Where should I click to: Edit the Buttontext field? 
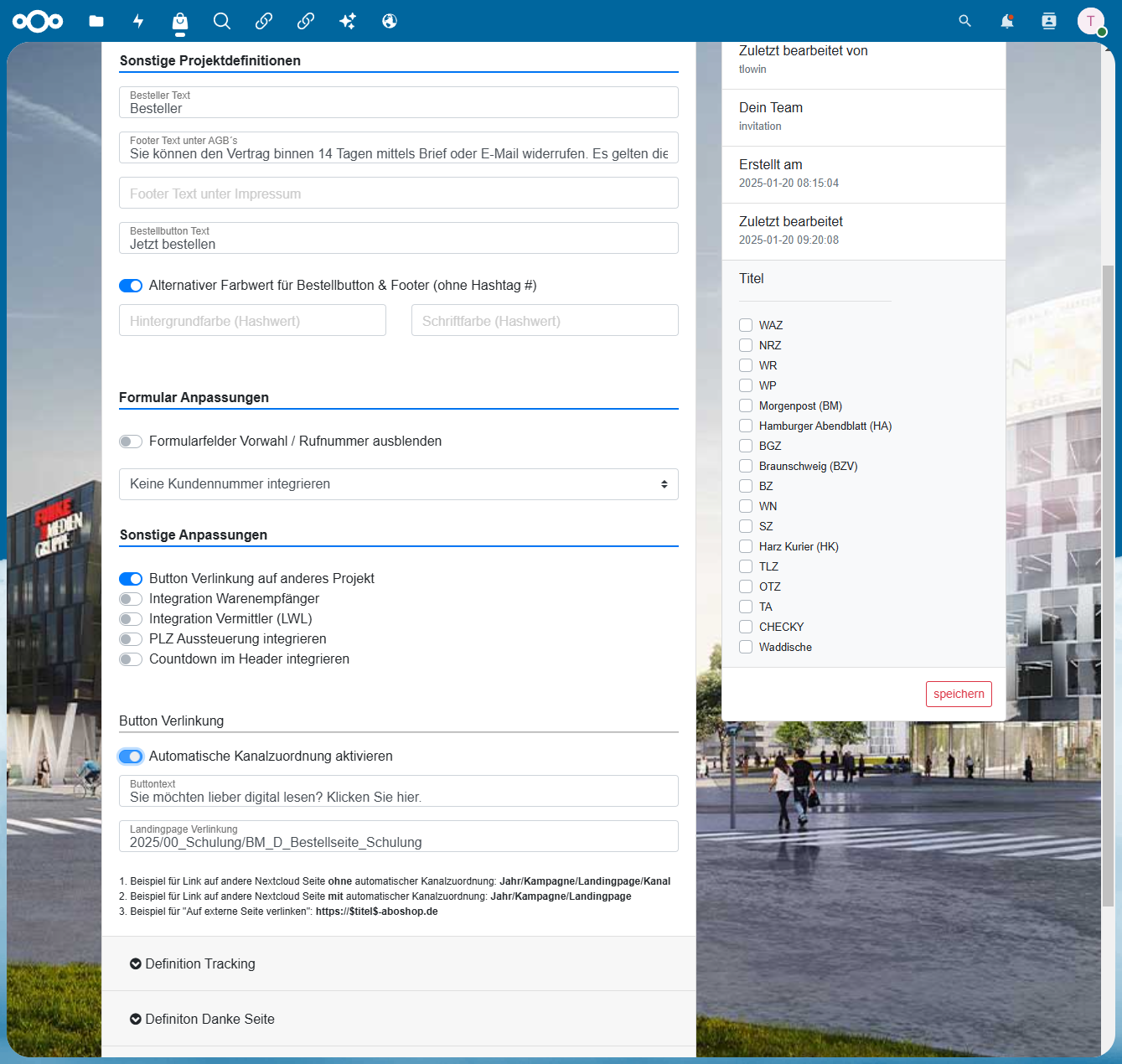pyautogui.click(x=399, y=791)
